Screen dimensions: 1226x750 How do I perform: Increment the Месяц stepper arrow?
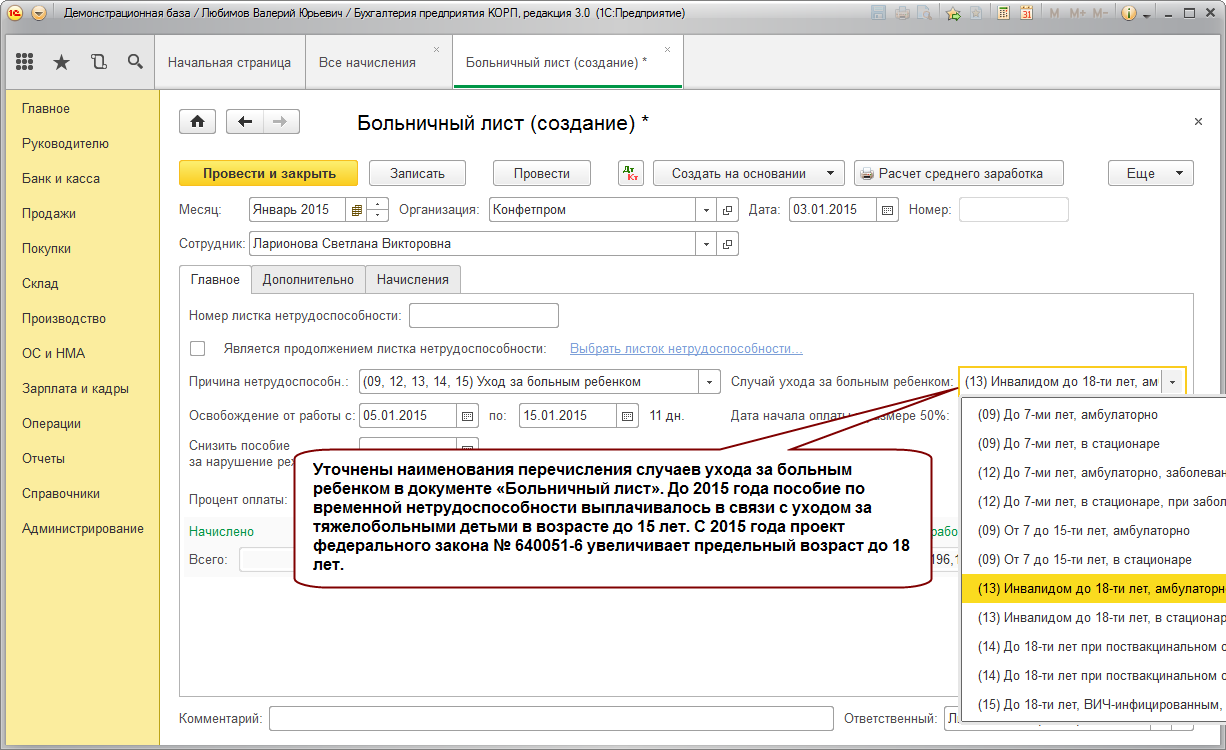pyautogui.click(x=377, y=204)
